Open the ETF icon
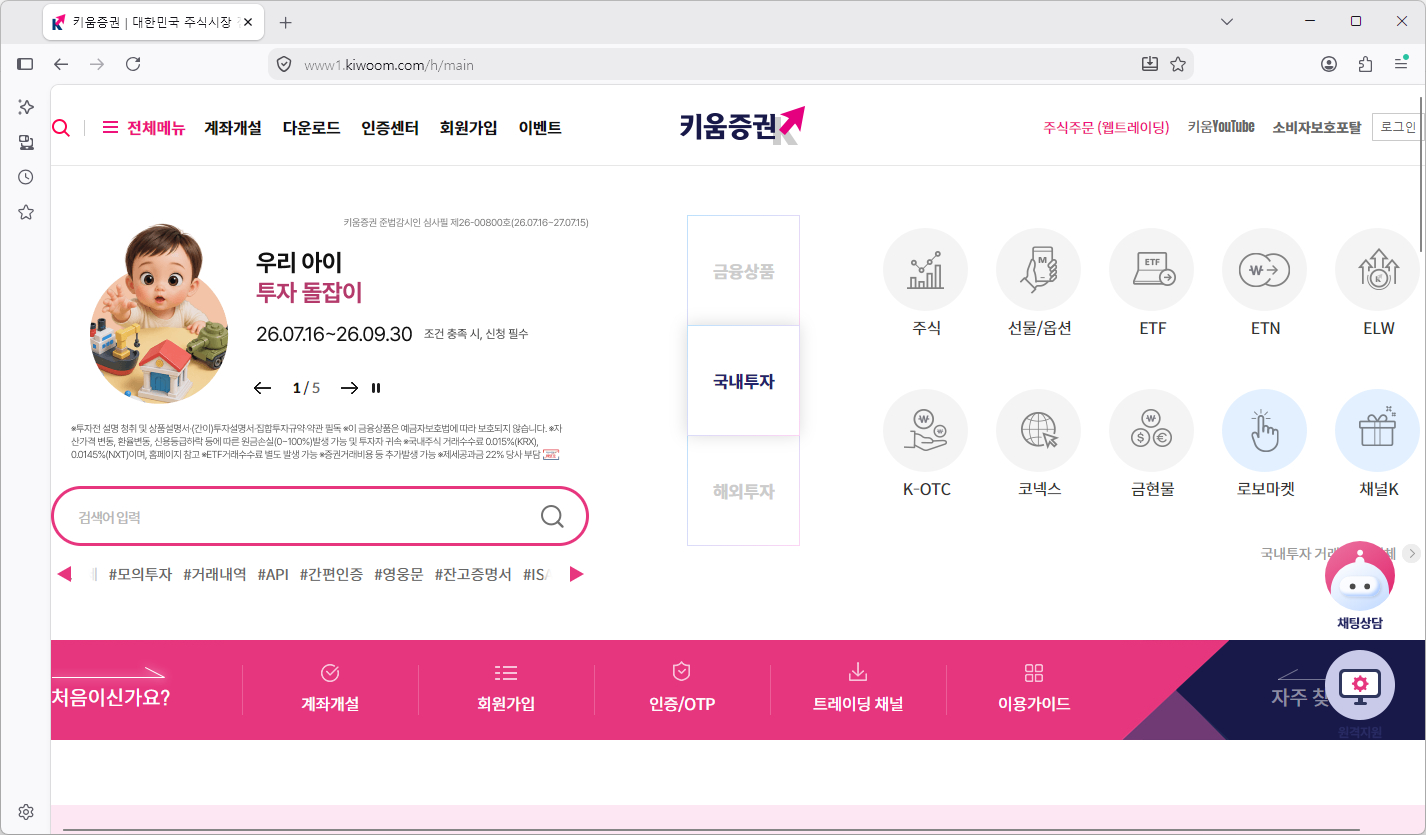The height and width of the screenshot is (835, 1426). pos(1152,271)
